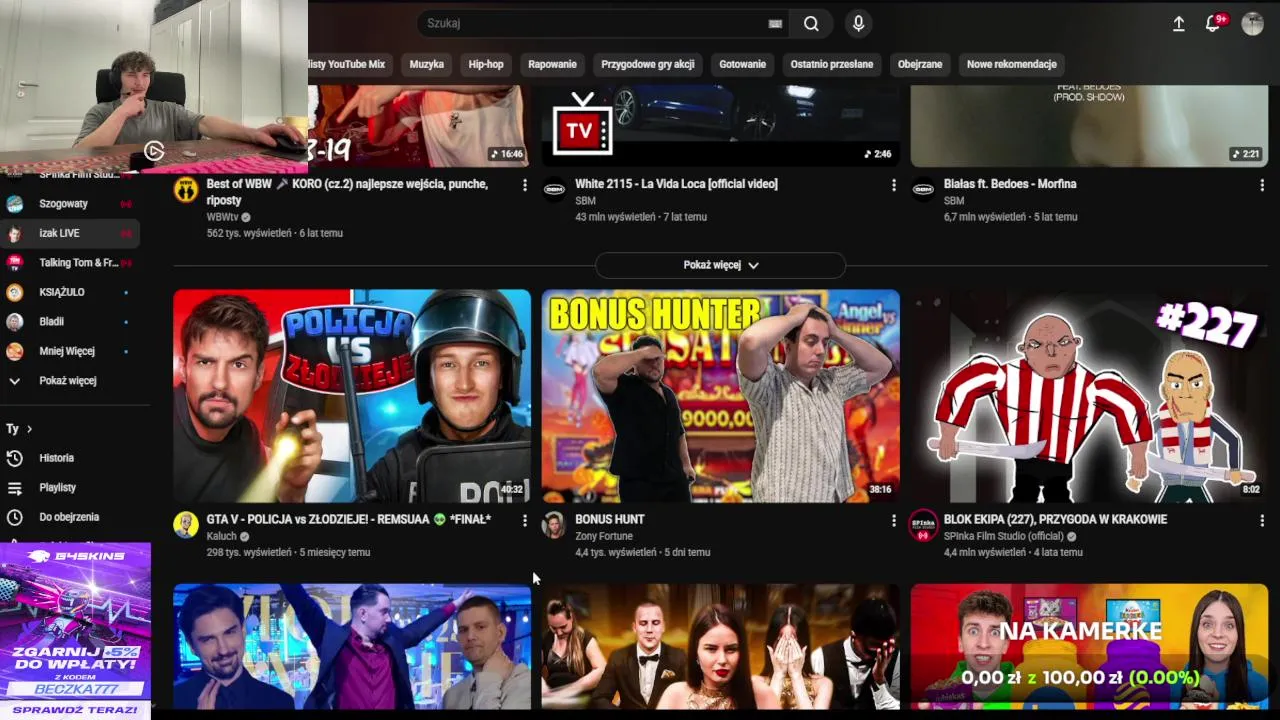Open Do obejrzenia watch later list
1280x720 pixels.
[x=70, y=517]
